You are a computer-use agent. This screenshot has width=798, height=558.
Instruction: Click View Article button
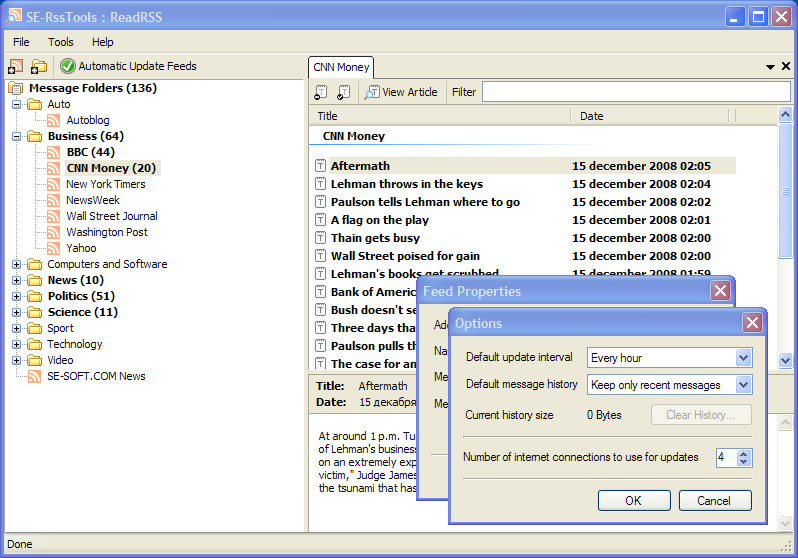401,92
